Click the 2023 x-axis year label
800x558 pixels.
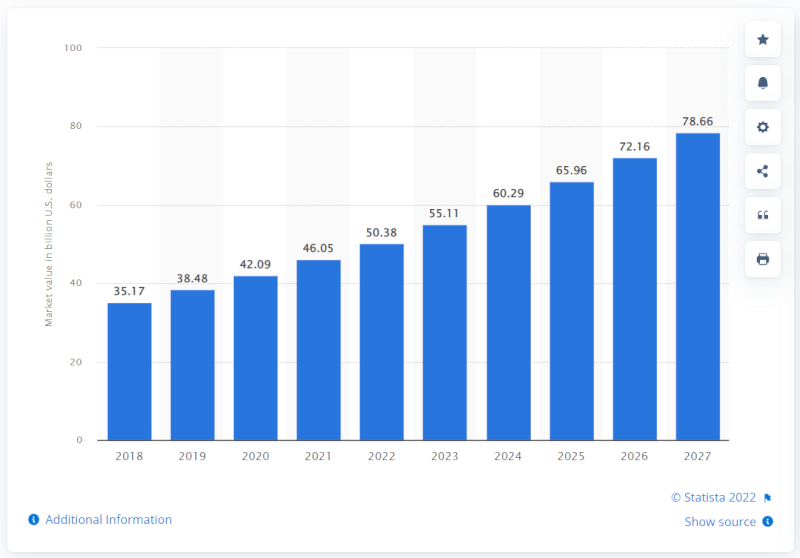point(444,456)
